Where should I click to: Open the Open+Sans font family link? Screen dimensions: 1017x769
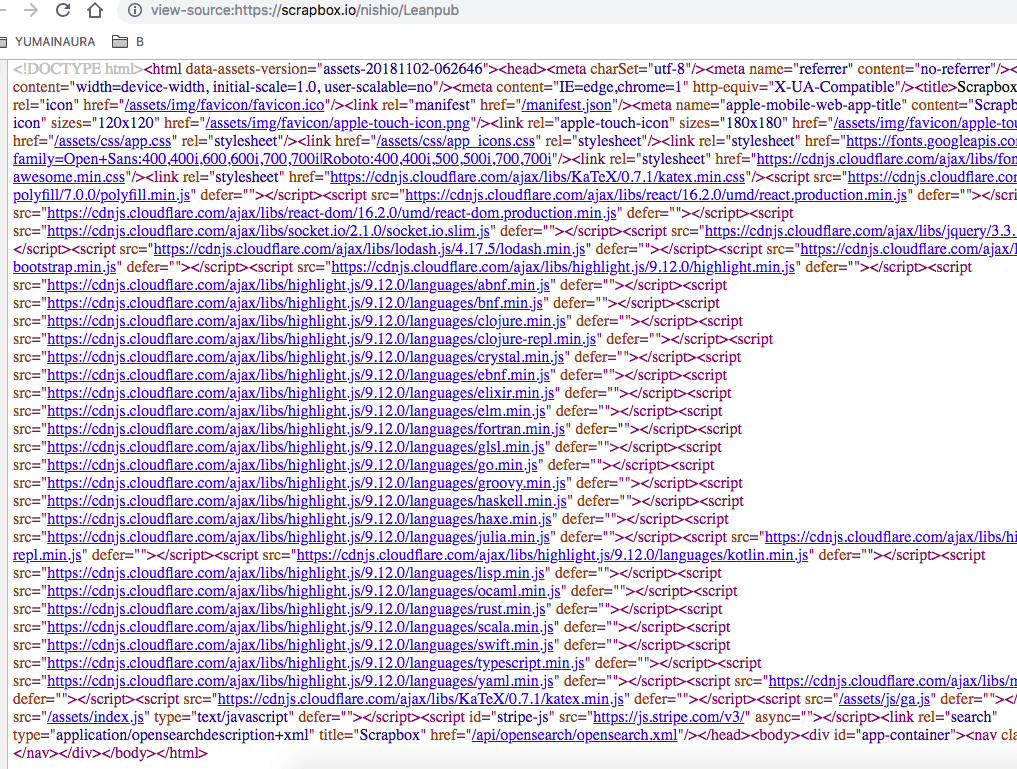click(282, 160)
